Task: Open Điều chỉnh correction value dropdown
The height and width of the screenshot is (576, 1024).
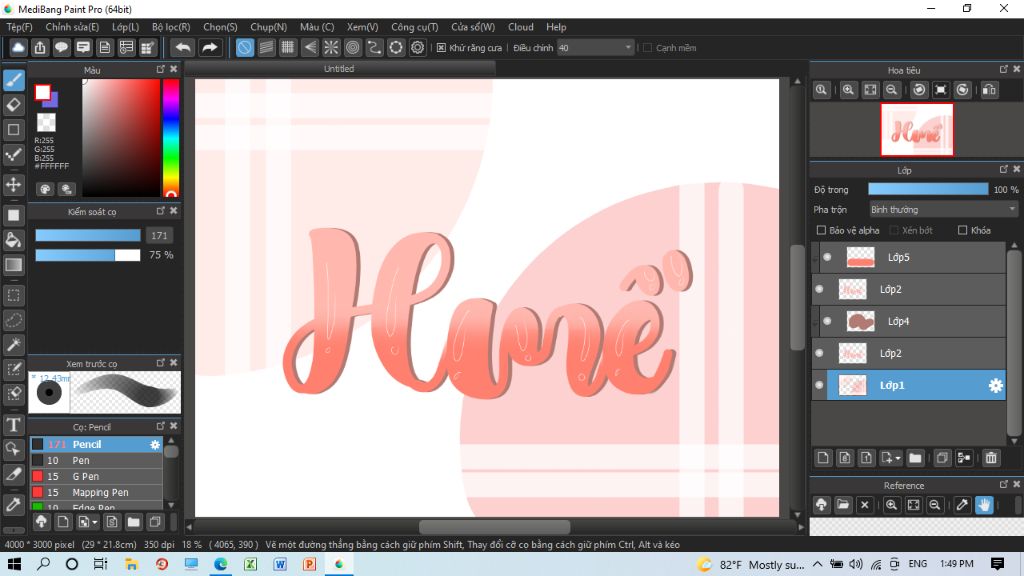Action: coord(595,48)
